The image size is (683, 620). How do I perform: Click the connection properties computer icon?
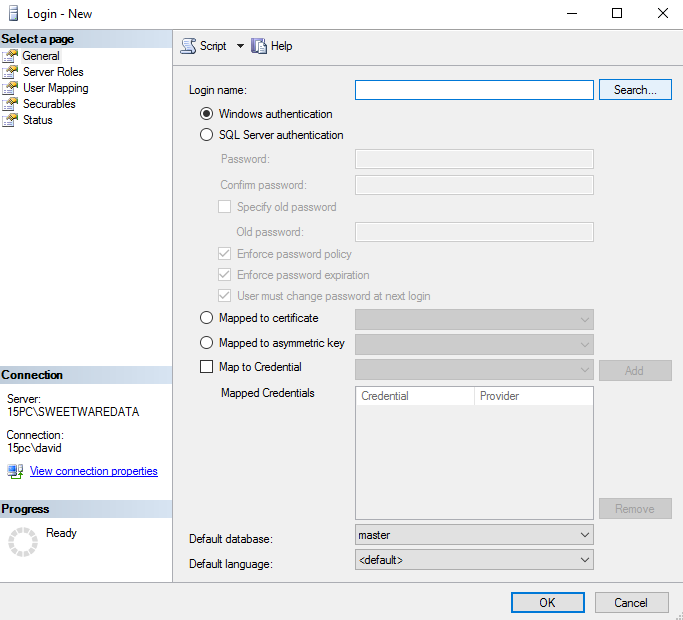pyautogui.click(x=15, y=471)
